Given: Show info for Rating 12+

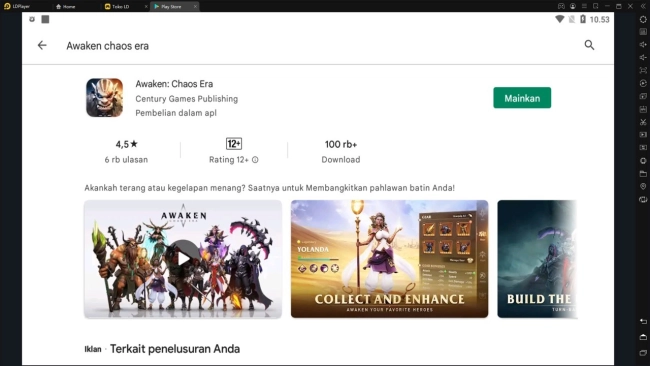Looking at the screenshot, I should [255, 160].
